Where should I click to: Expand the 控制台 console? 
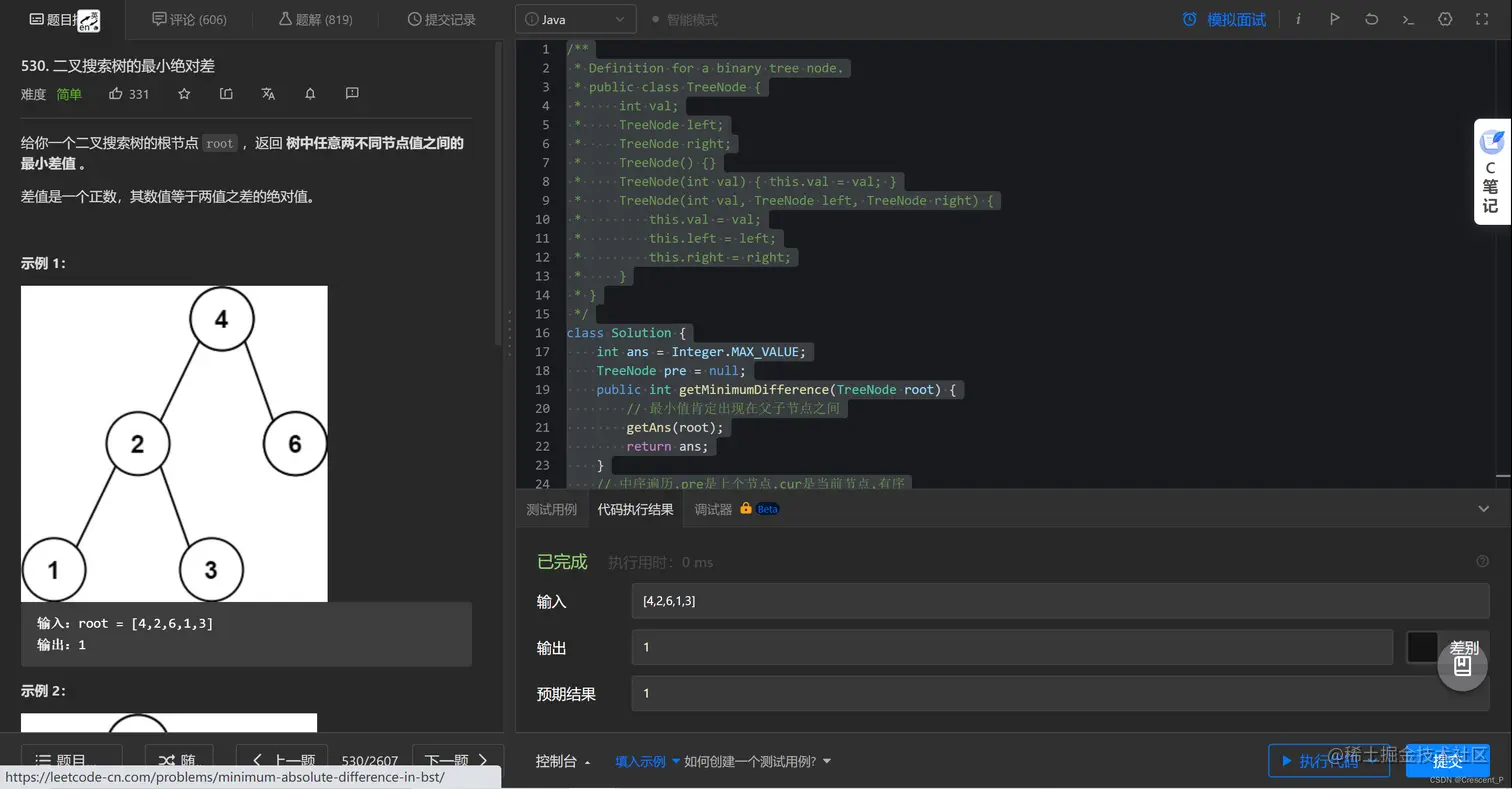(563, 761)
